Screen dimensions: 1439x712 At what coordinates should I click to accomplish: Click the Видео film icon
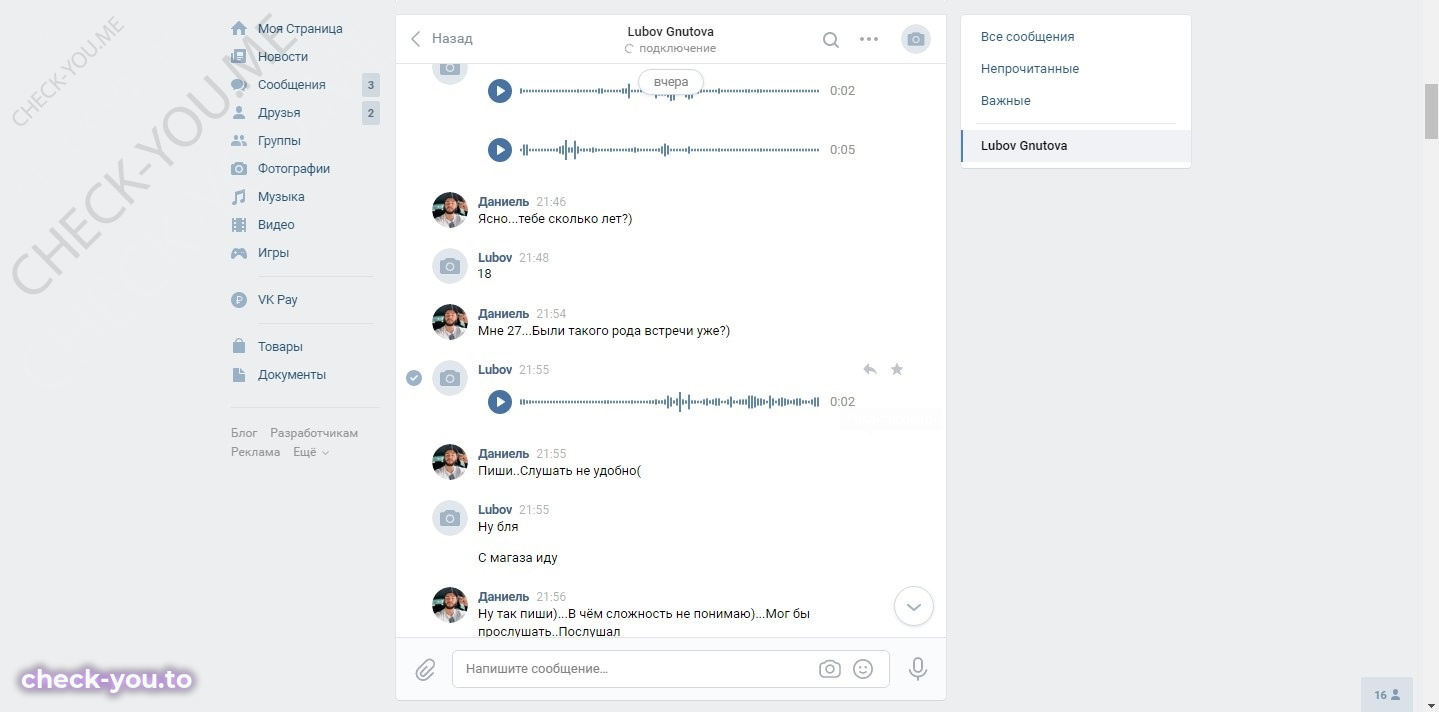click(x=239, y=225)
